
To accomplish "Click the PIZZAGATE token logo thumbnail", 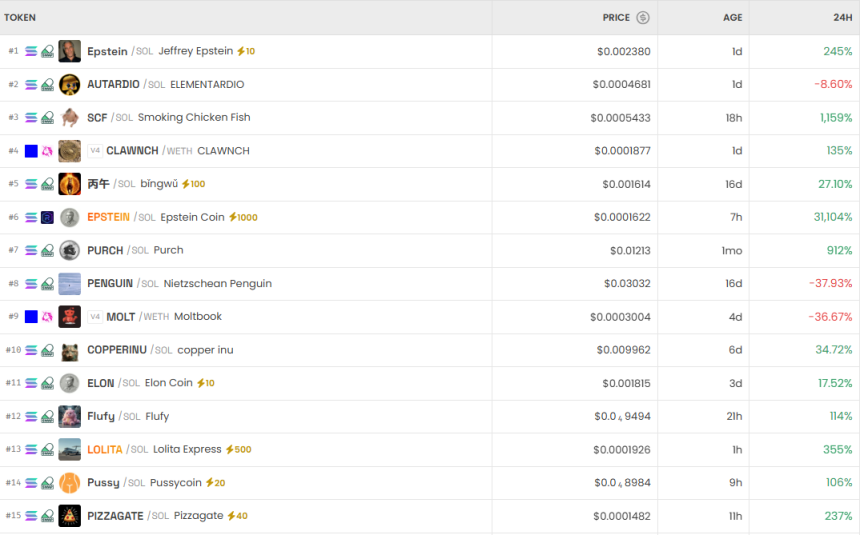I will click(x=70, y=516).
